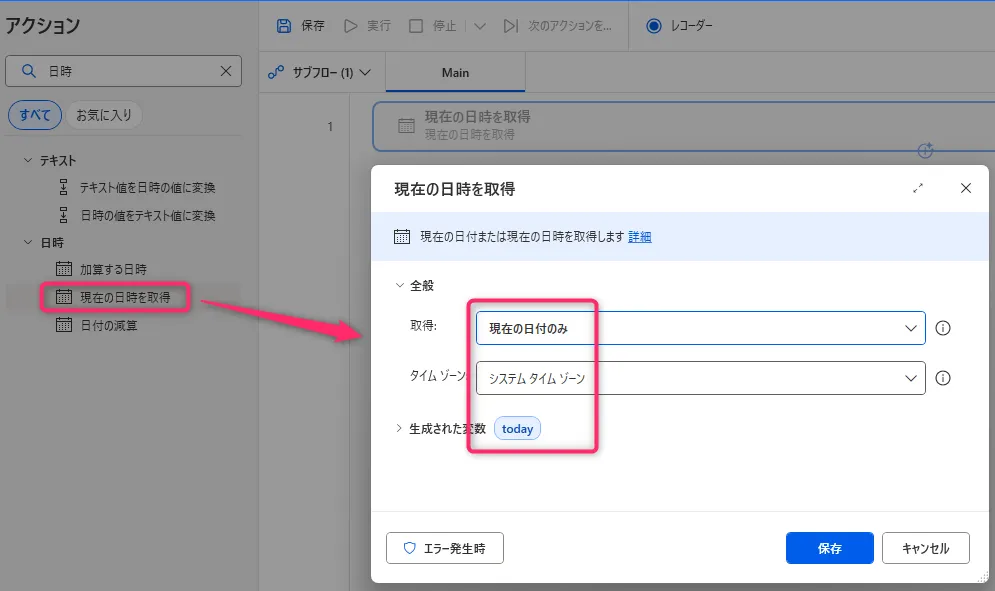Click the save disk icon in toolbar
995x591 pixels.
click(x=284, y=26)
